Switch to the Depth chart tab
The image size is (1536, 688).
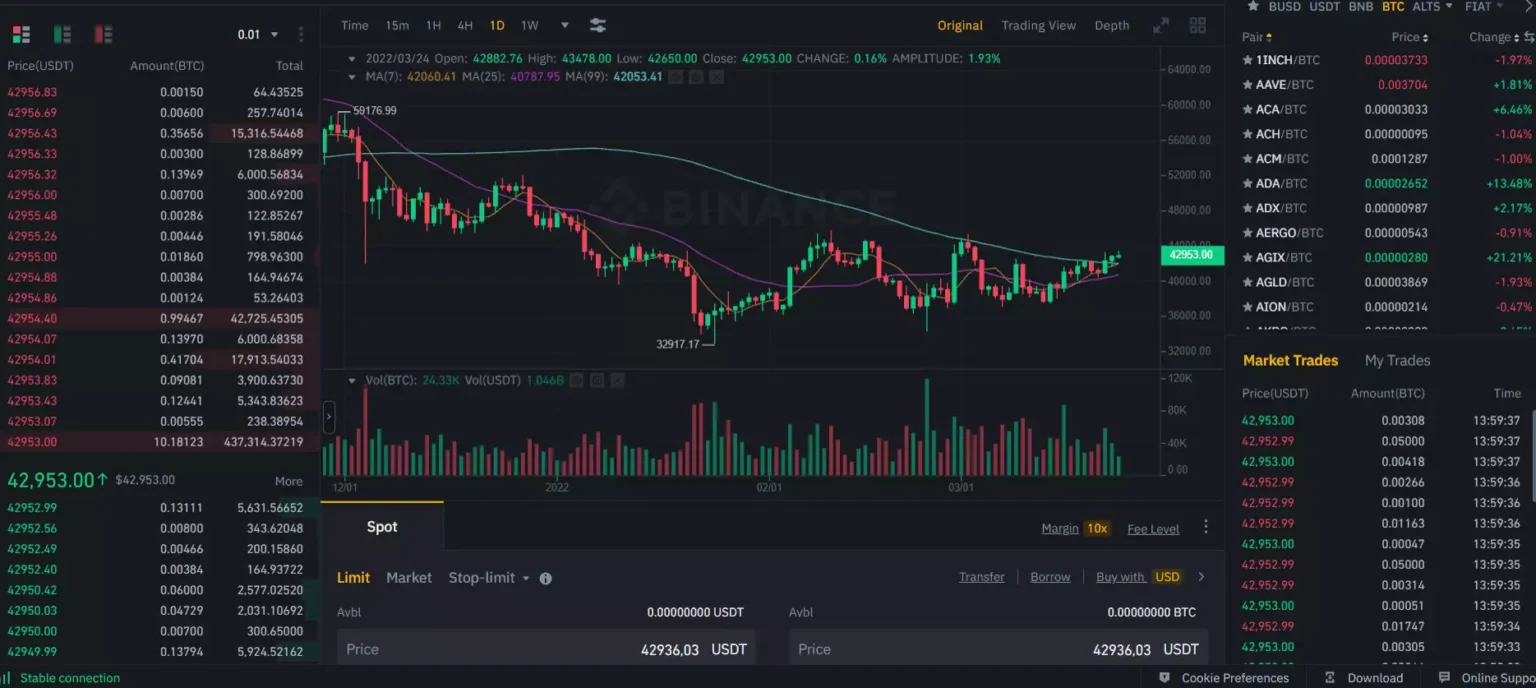pyautogui.click(x=1111, y=26)
